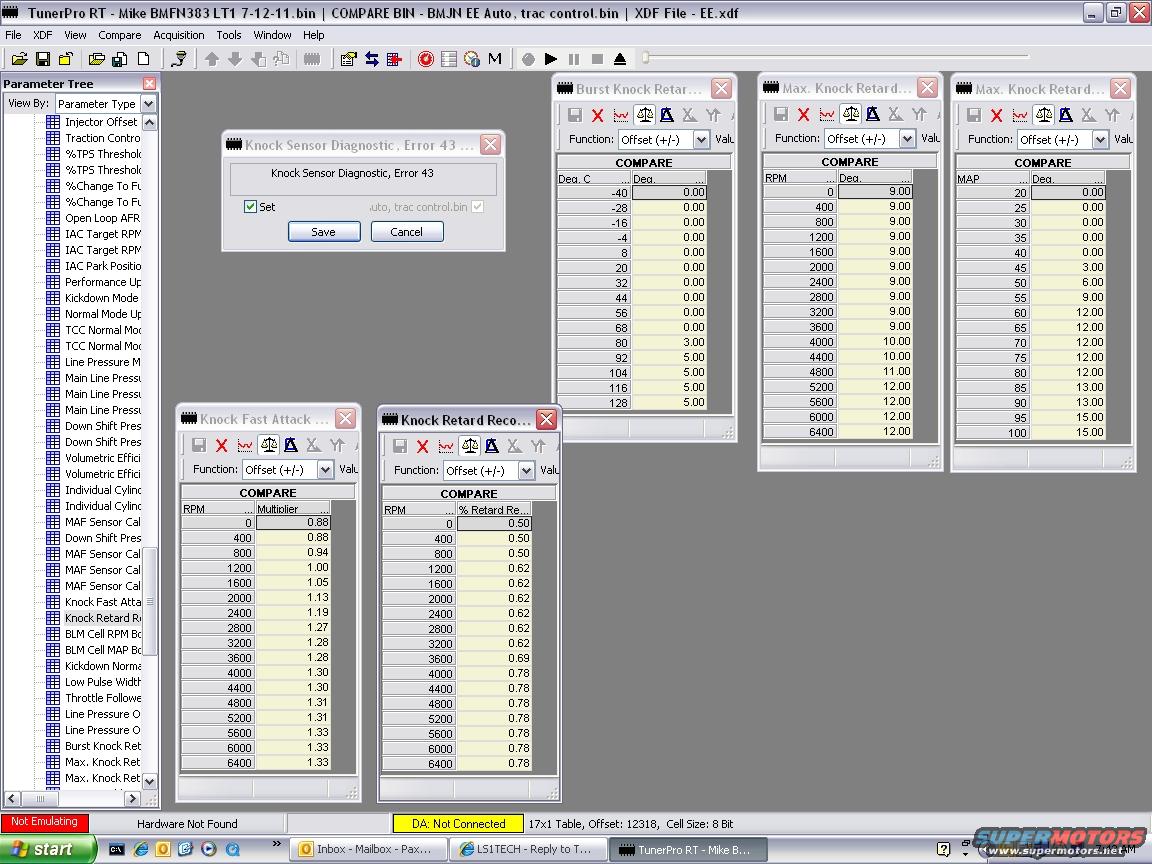Screen dimensions: 1152x864
Task: Click the Open Bin folder icon in main toolbar
Action: coord(20,59)
